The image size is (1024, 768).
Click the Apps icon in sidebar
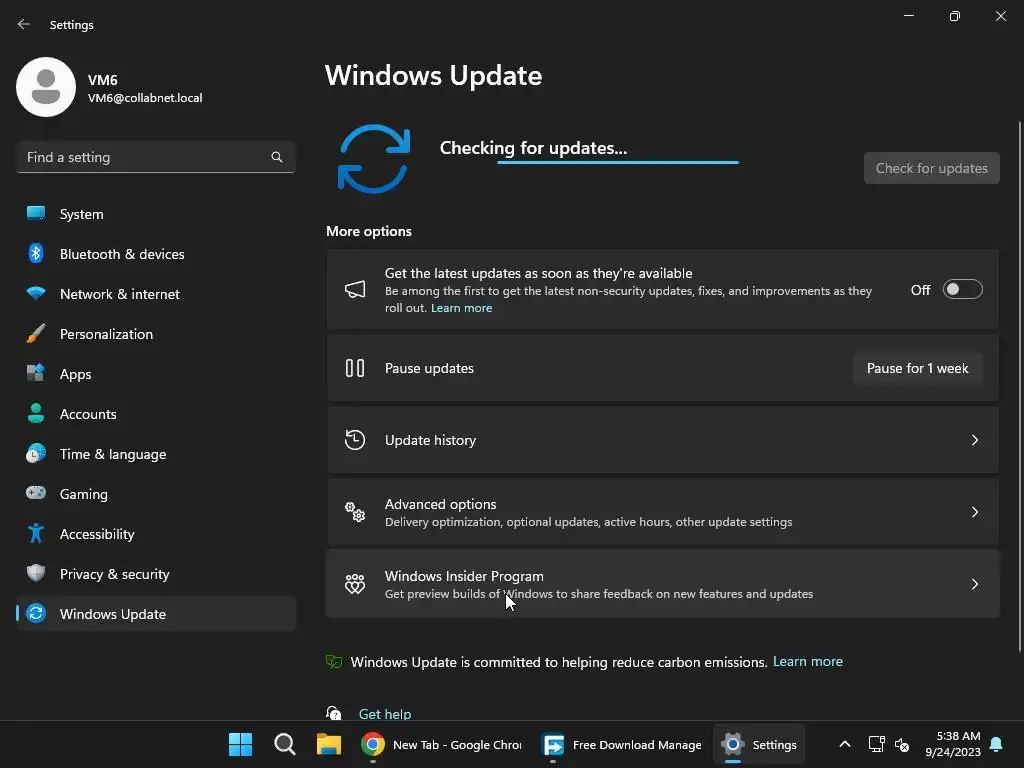tap(36, 374)
